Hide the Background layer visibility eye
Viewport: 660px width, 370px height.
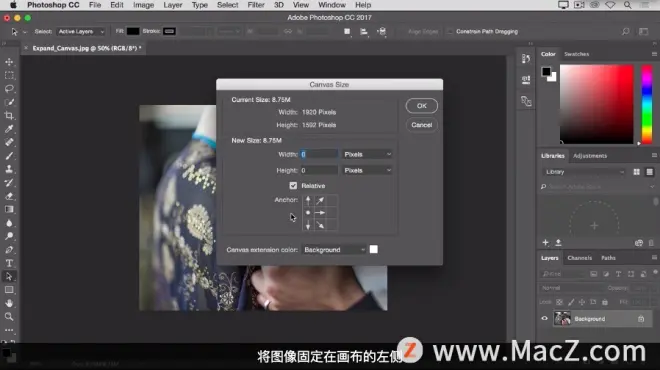[544, 319]
